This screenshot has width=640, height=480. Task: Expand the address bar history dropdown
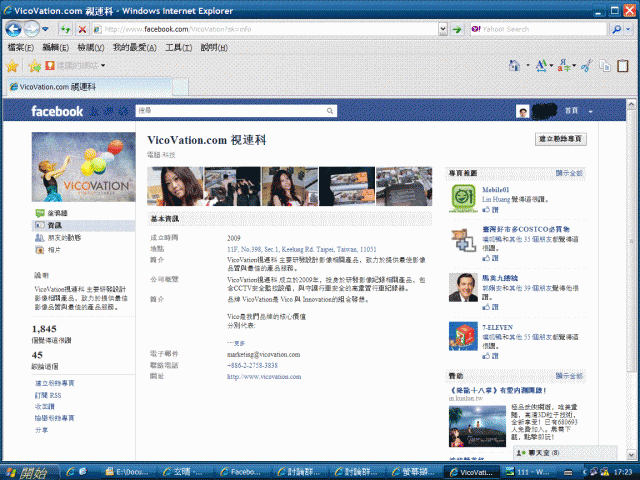443,29
